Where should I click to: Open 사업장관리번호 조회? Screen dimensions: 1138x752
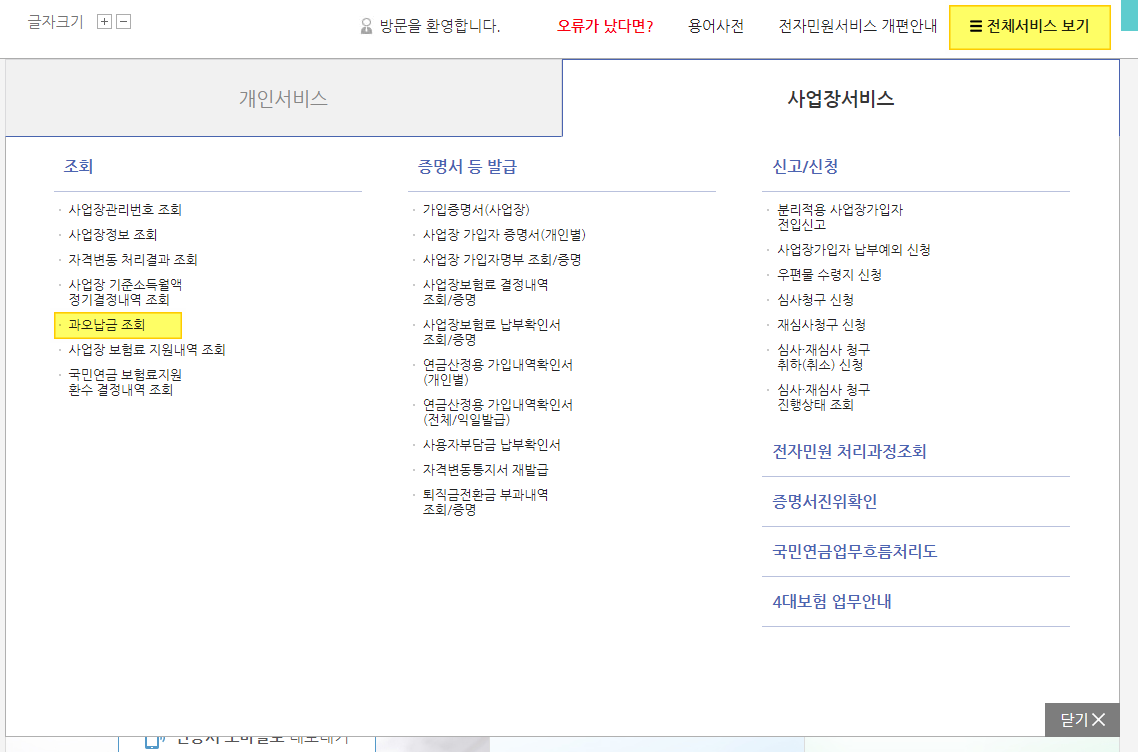[125, 210]
